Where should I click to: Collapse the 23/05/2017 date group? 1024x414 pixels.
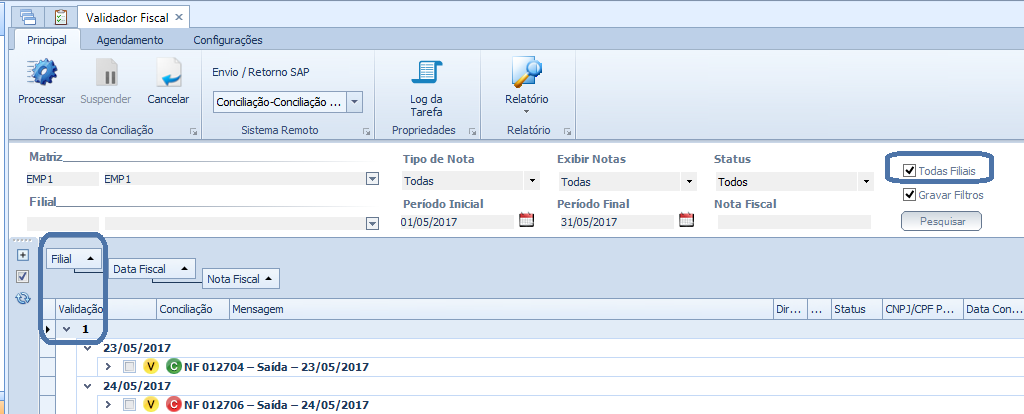(89, 348)
